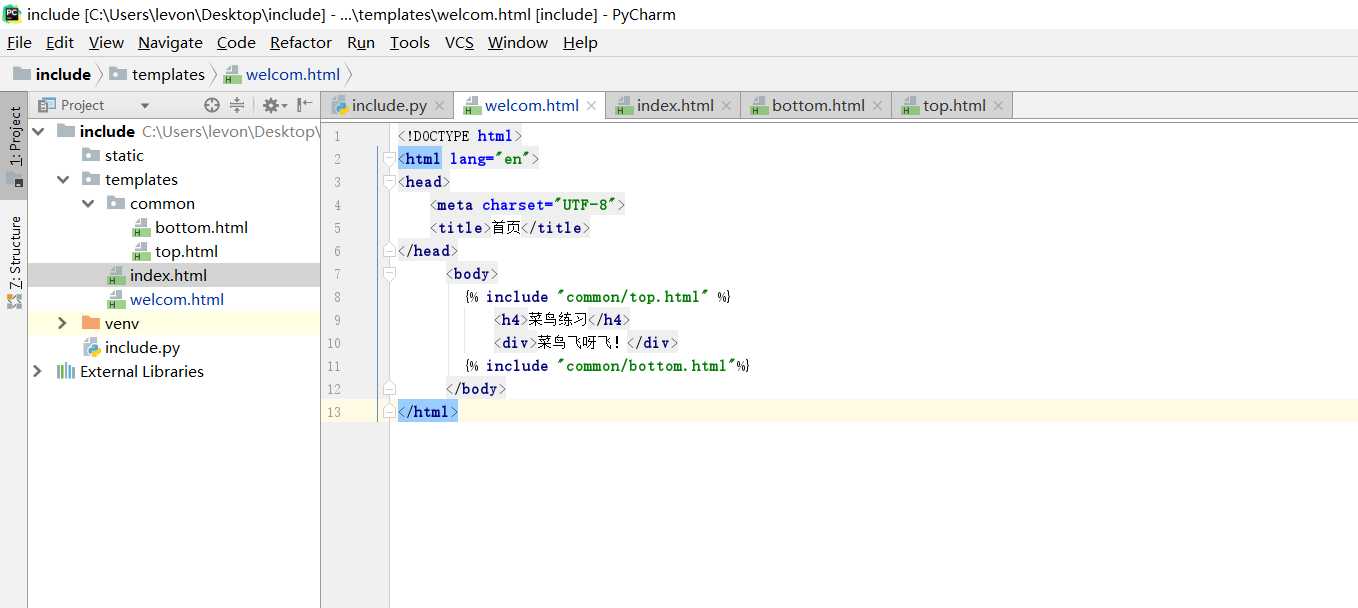Viewport: 1358px width, 608px height.
Task: Select the static folder
Action: pyautogui.click(x=124, y=155)
